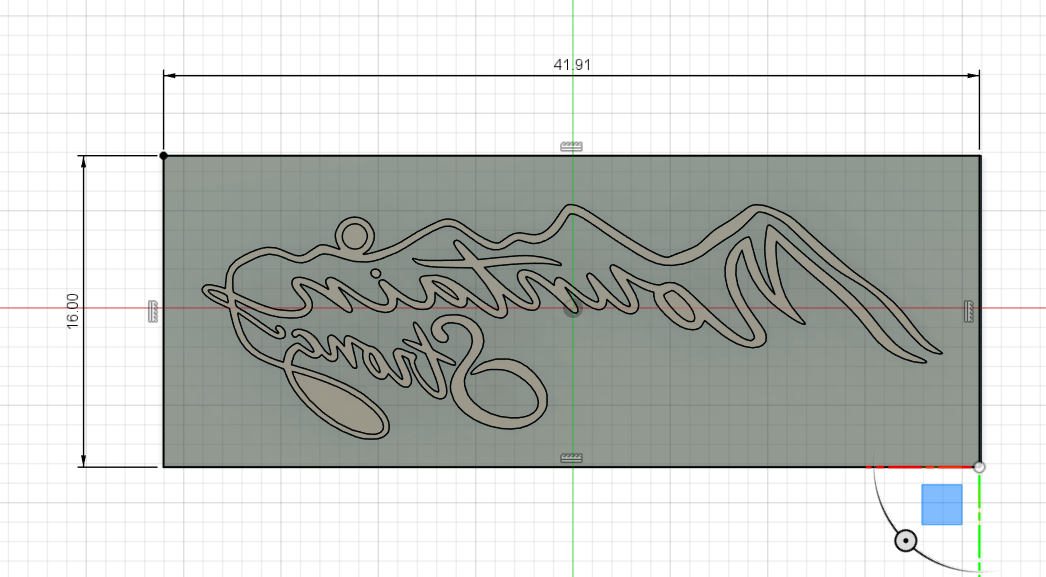Select the black sketch point at rectangle's top-left corner
Image resolution: width=1046 pixels, height=577 pixels.
coord(163,155)
